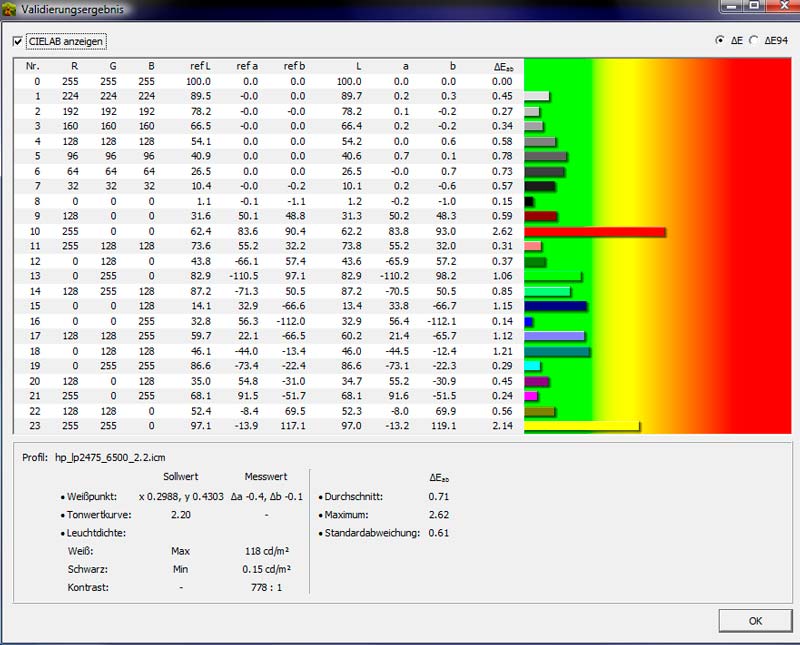This screenshot has width=800, height=645.
Task: Click the teal bar in row 18
Action: (x=557, y=351)
